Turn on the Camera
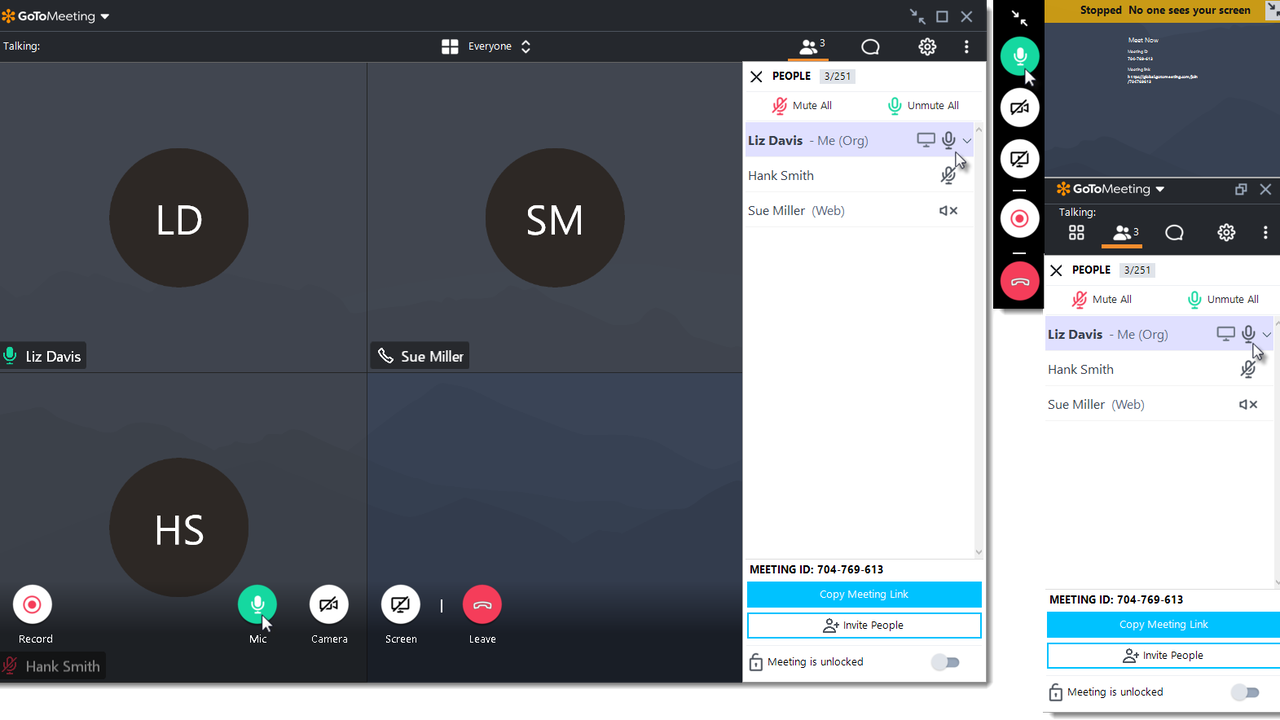 [329, 604]
